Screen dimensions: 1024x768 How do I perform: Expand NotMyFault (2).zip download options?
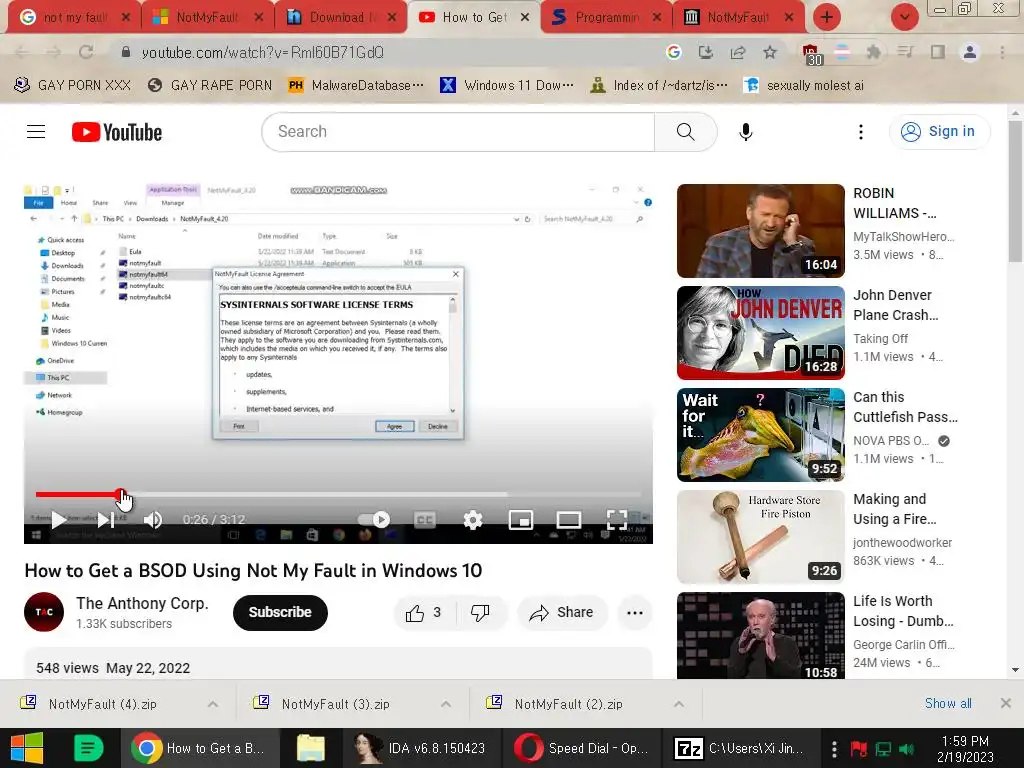(679, 704)
